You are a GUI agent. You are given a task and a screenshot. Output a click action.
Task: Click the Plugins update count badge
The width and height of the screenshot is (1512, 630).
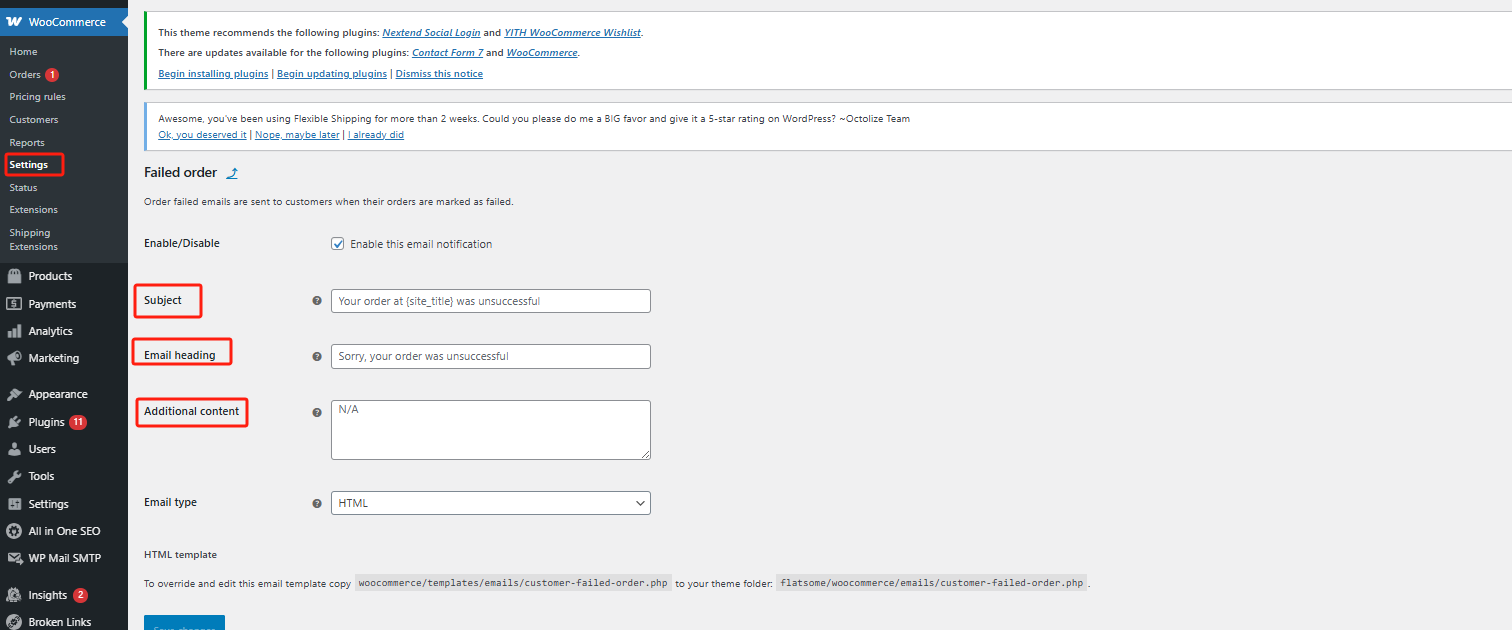[78, 422]
